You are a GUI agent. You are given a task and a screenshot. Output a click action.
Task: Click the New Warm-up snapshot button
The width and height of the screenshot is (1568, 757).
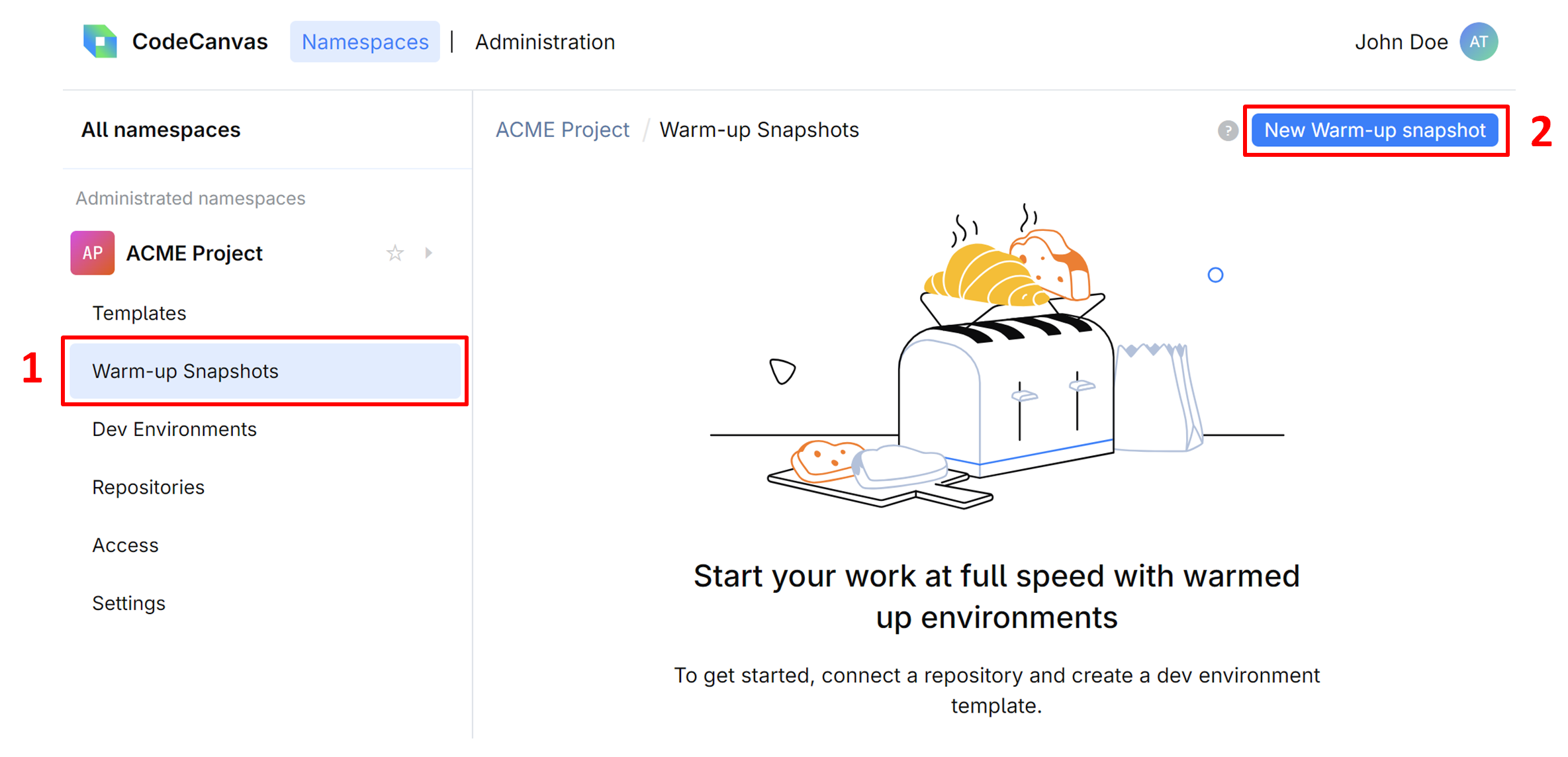coord(1374,130)
